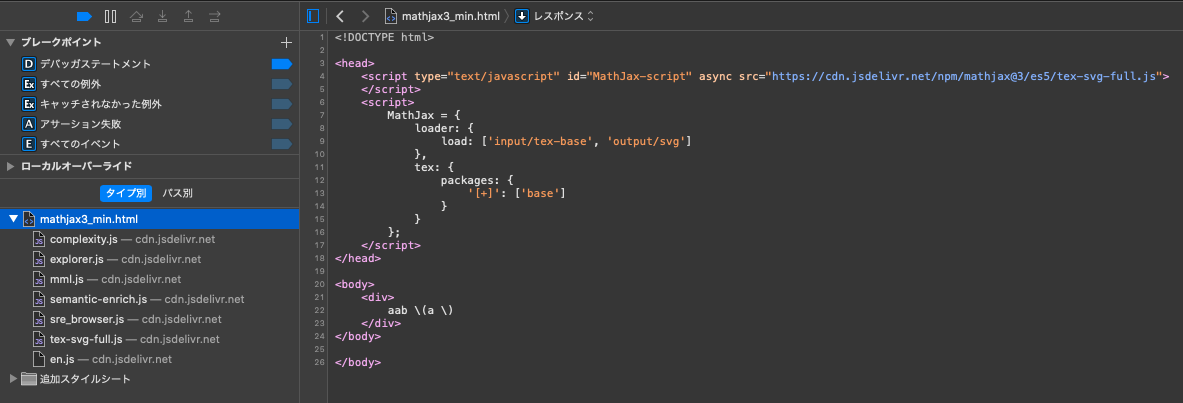Click line number 7 in the gutter
The image size is (1183, 403).
tap(321, 115)
